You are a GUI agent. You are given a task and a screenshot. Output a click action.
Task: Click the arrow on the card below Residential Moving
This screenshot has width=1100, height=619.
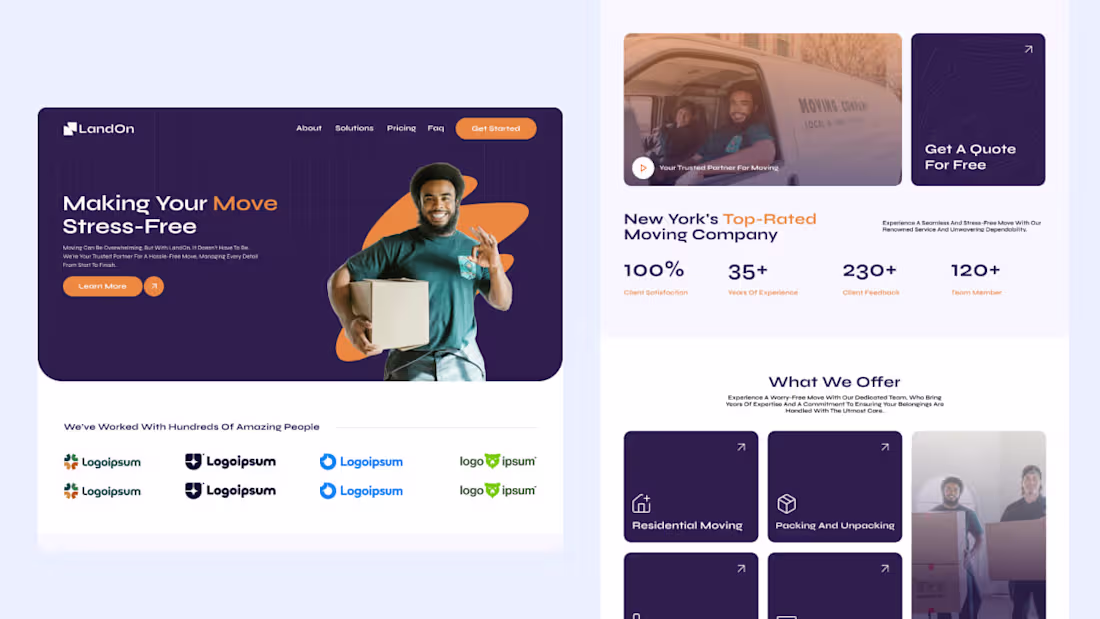[741, 568]
